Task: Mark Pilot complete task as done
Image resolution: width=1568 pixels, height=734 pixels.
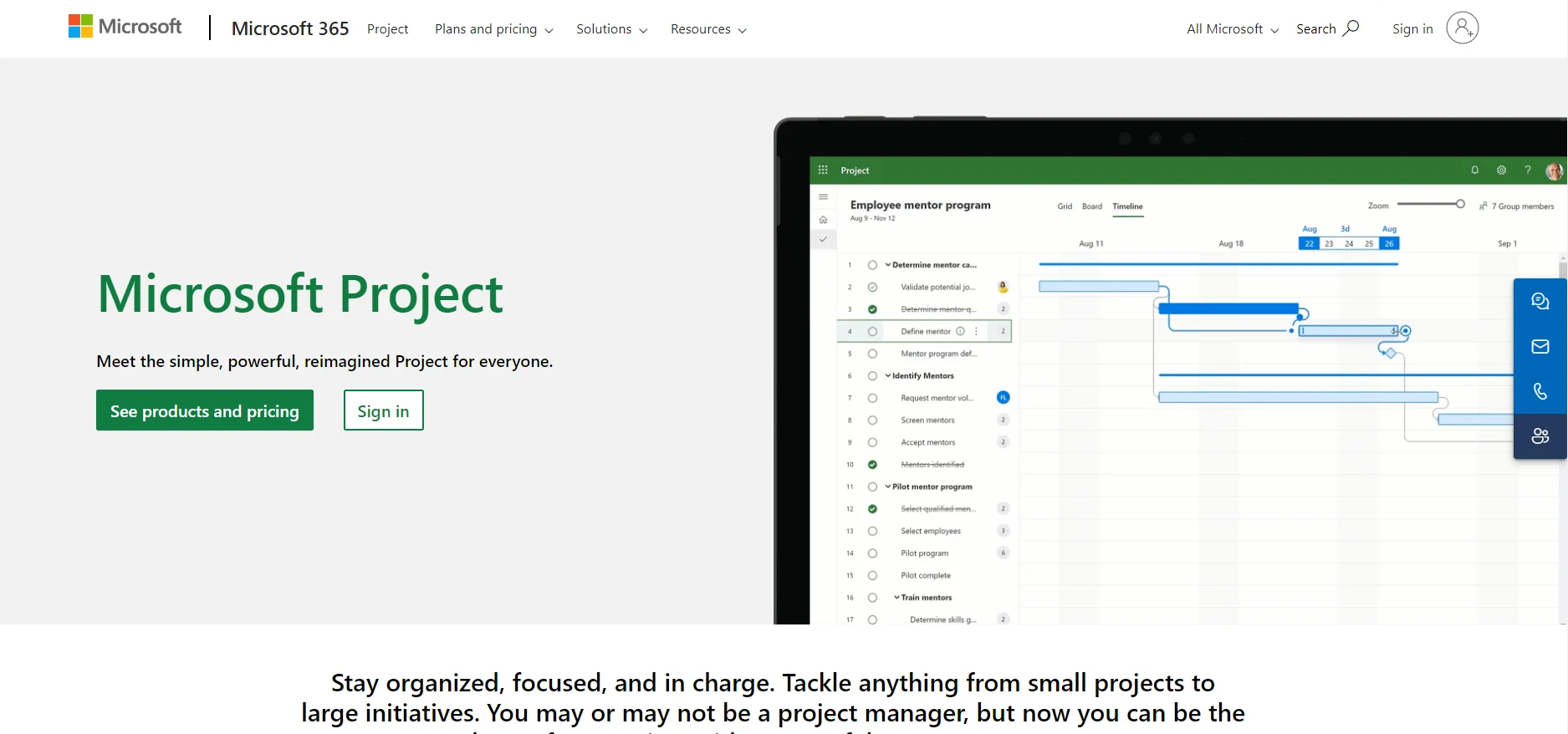Action: tap(872, 575)
